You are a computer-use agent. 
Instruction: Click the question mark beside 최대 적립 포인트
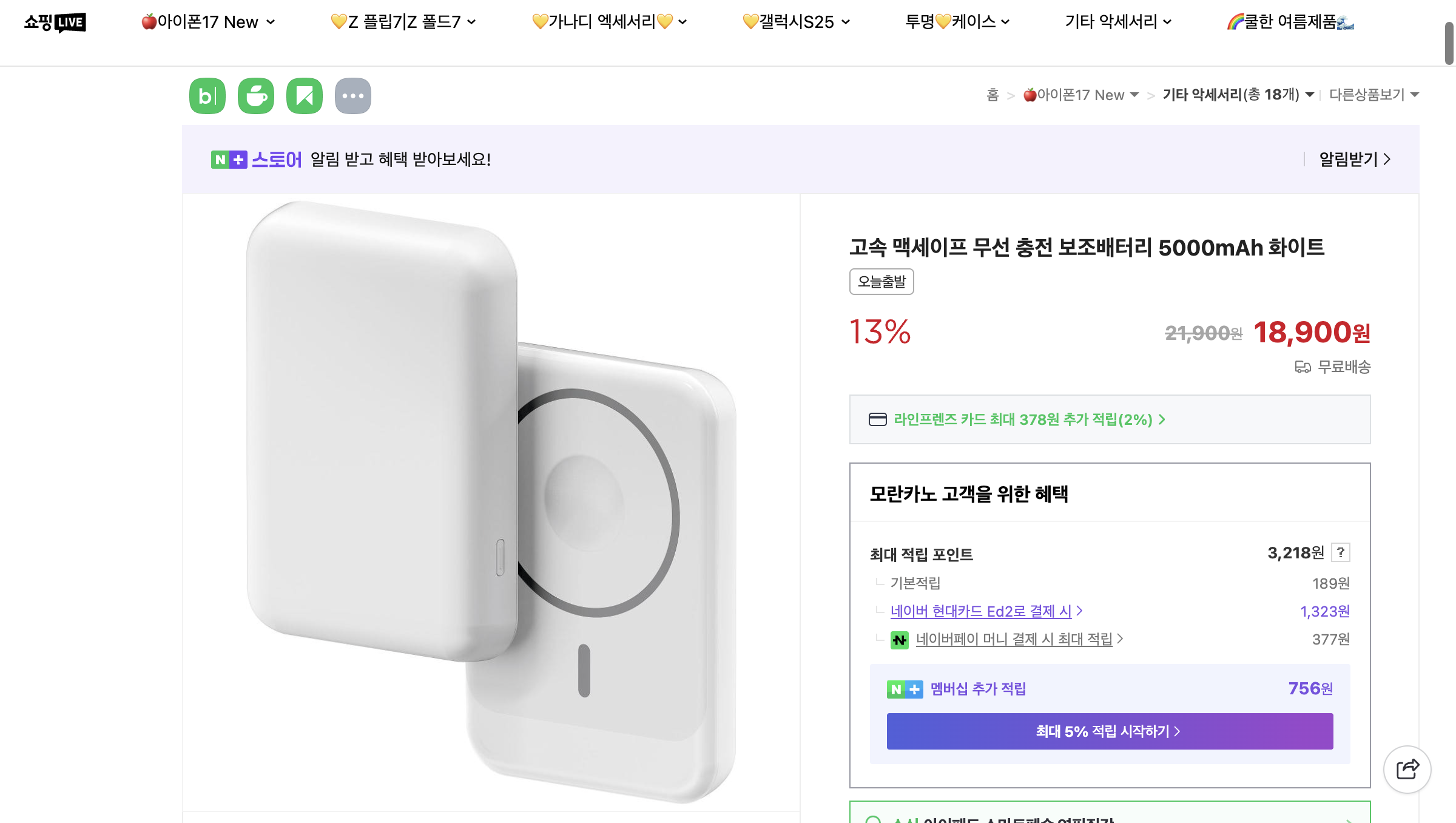coord(1340,553)
